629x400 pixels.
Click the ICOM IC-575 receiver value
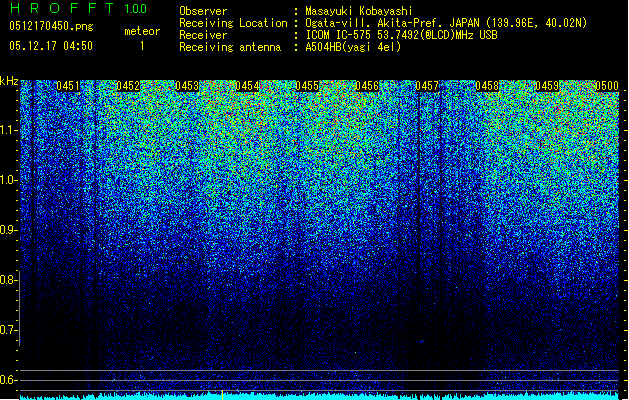[x=401, y=35]
